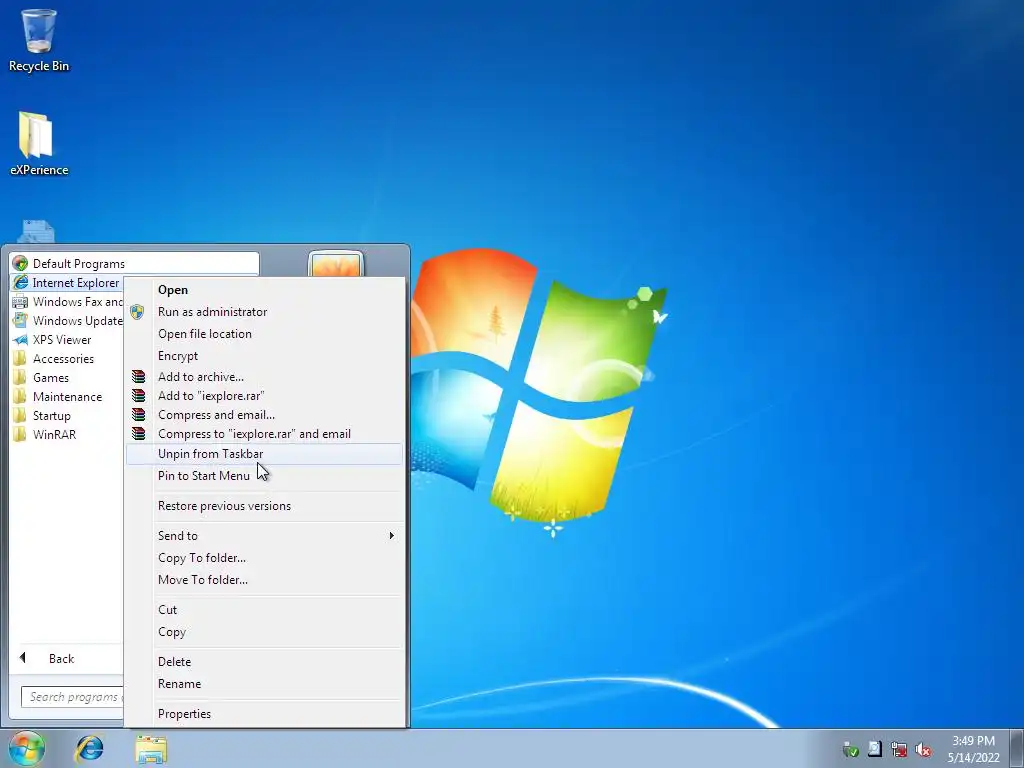Select Cut from context menu

[x=264, y=610]
